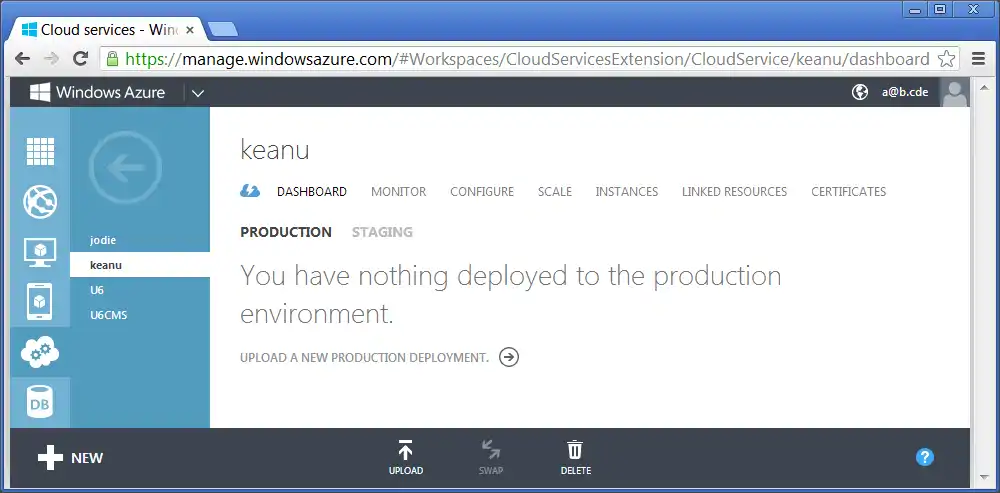The image size is (1000, 493).
Task: Switch to the Instances tab
Action: (627, 191)
